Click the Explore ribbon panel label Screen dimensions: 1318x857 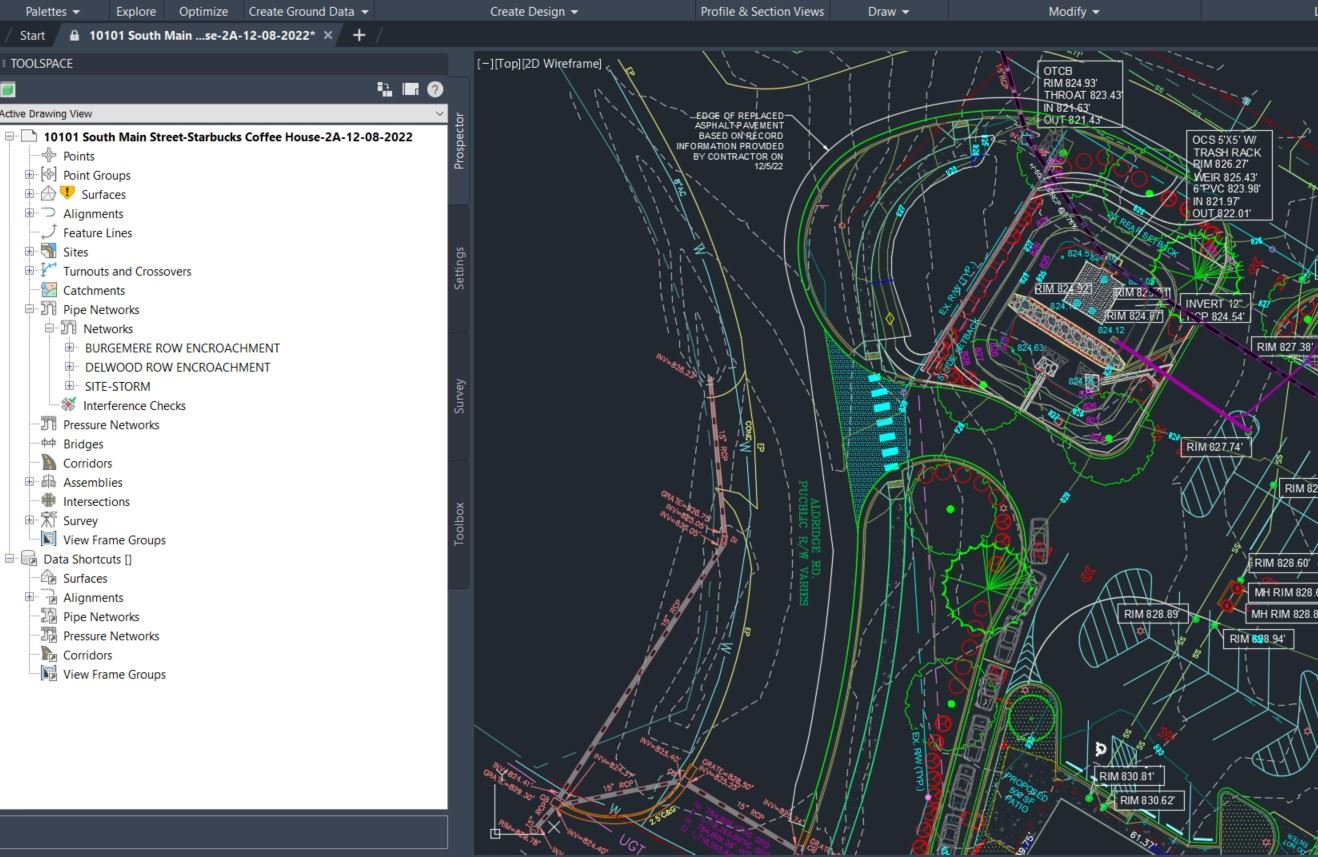(136, 11)
